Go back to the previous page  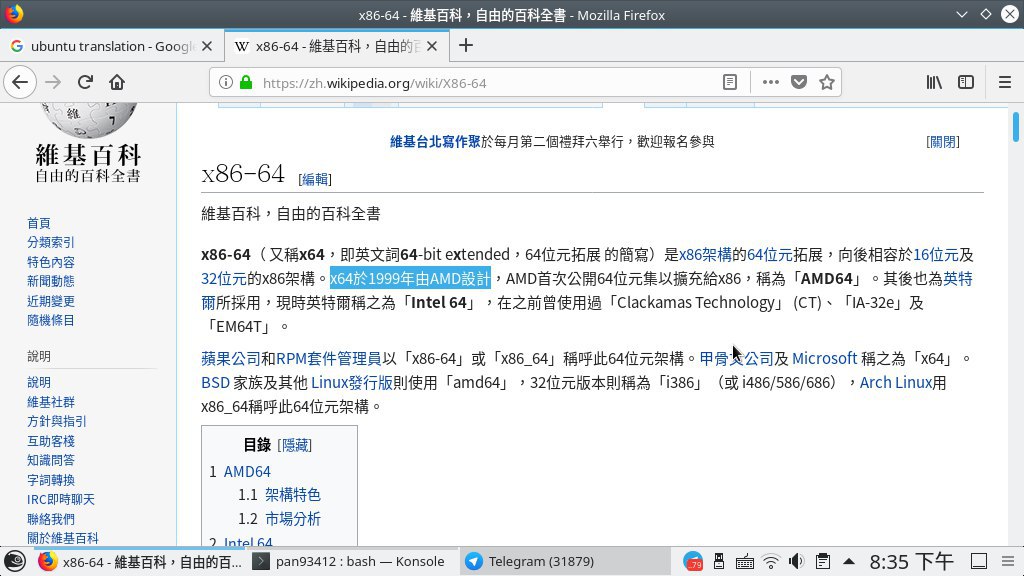(x=20, y=82)
